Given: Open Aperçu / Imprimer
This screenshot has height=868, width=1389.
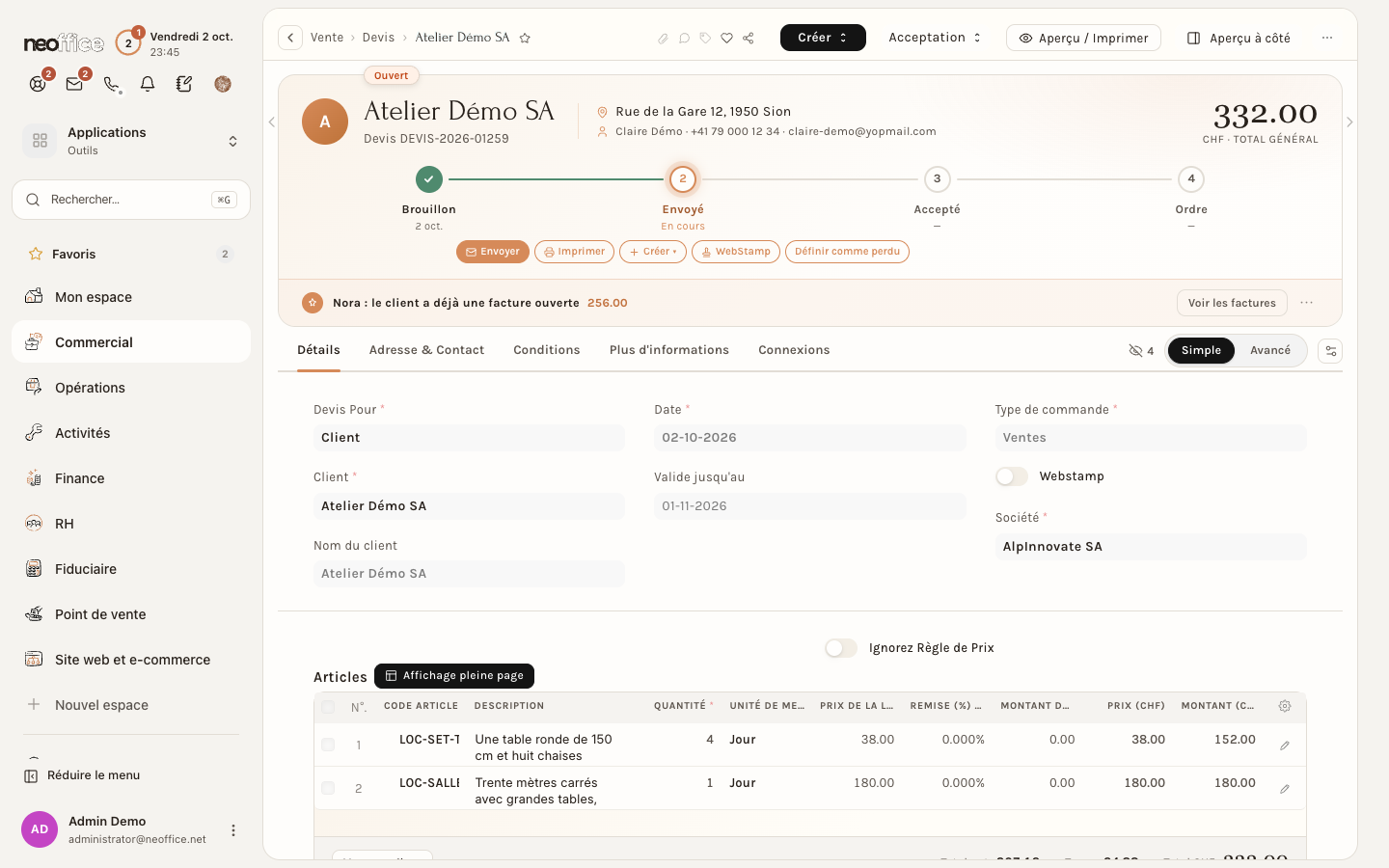Looking at the screenshot, I should point(1083,38).
